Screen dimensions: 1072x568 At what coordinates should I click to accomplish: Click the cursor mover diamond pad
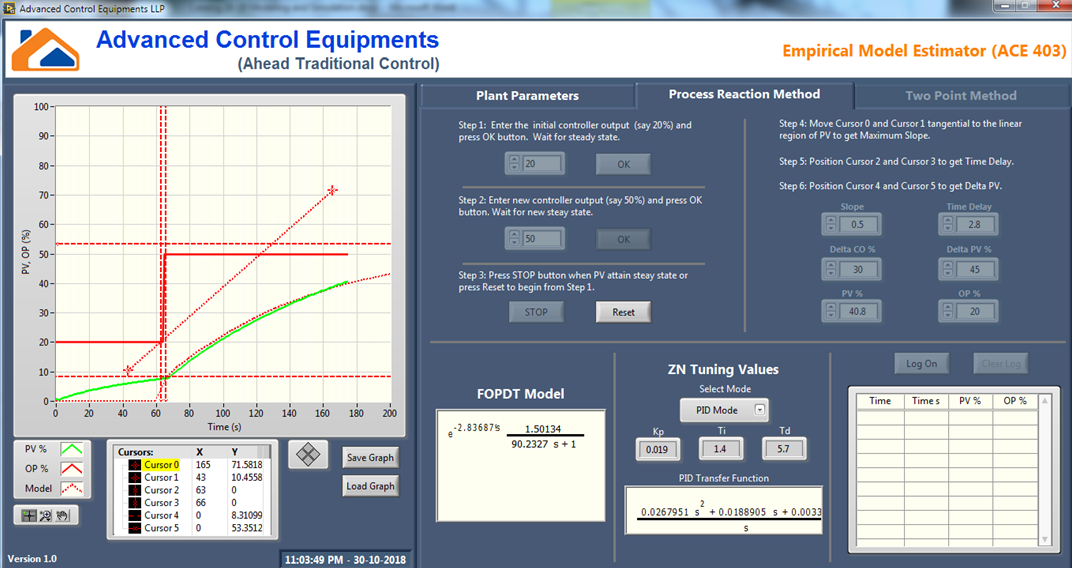point(308,455)
